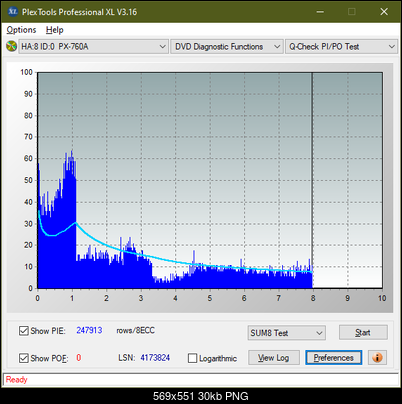Click the View Log button

274,358
